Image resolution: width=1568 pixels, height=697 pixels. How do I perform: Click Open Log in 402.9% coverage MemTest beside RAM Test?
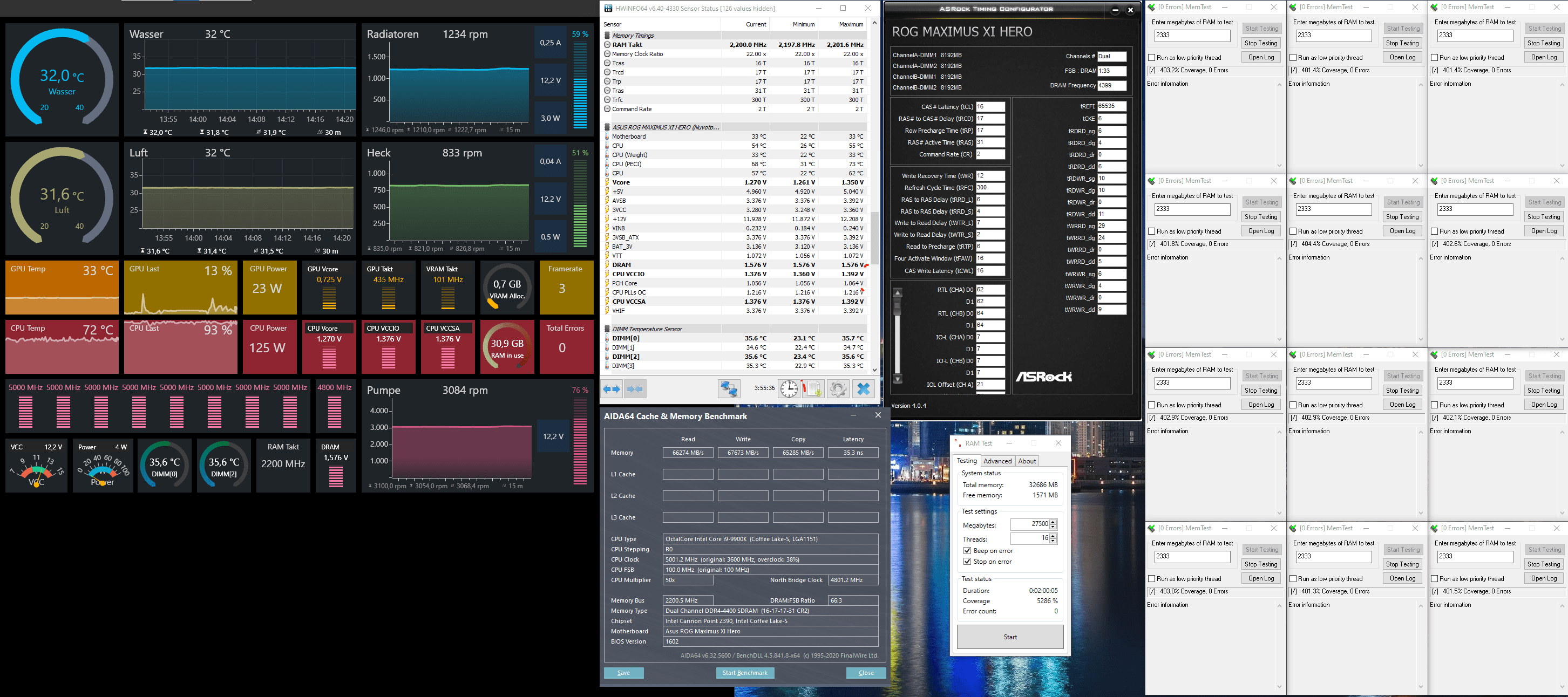(1261, 405)
